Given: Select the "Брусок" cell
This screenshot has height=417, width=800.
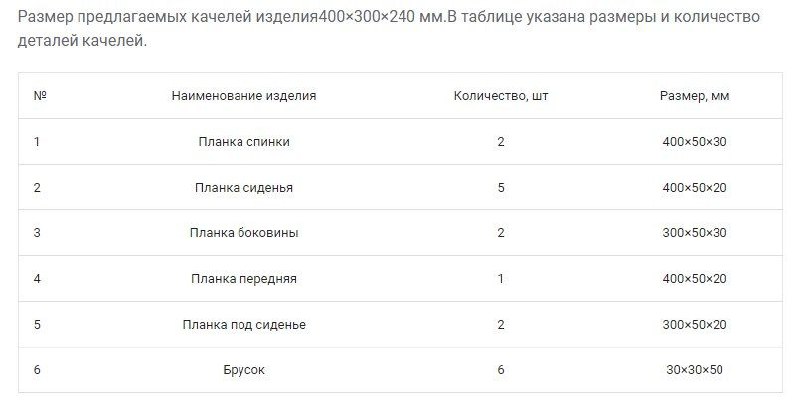Looking at the screenshot, I should tap(244, 370).
